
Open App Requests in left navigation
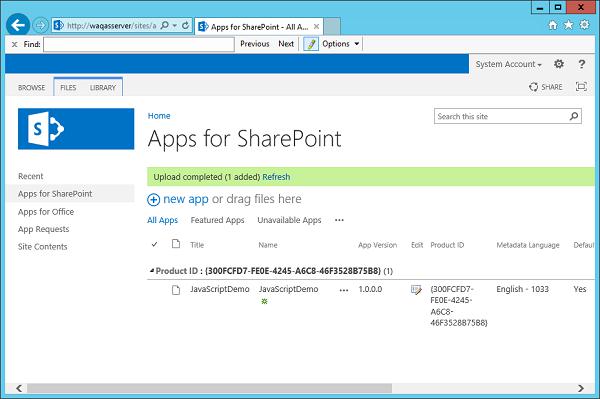tap(44, 229)
